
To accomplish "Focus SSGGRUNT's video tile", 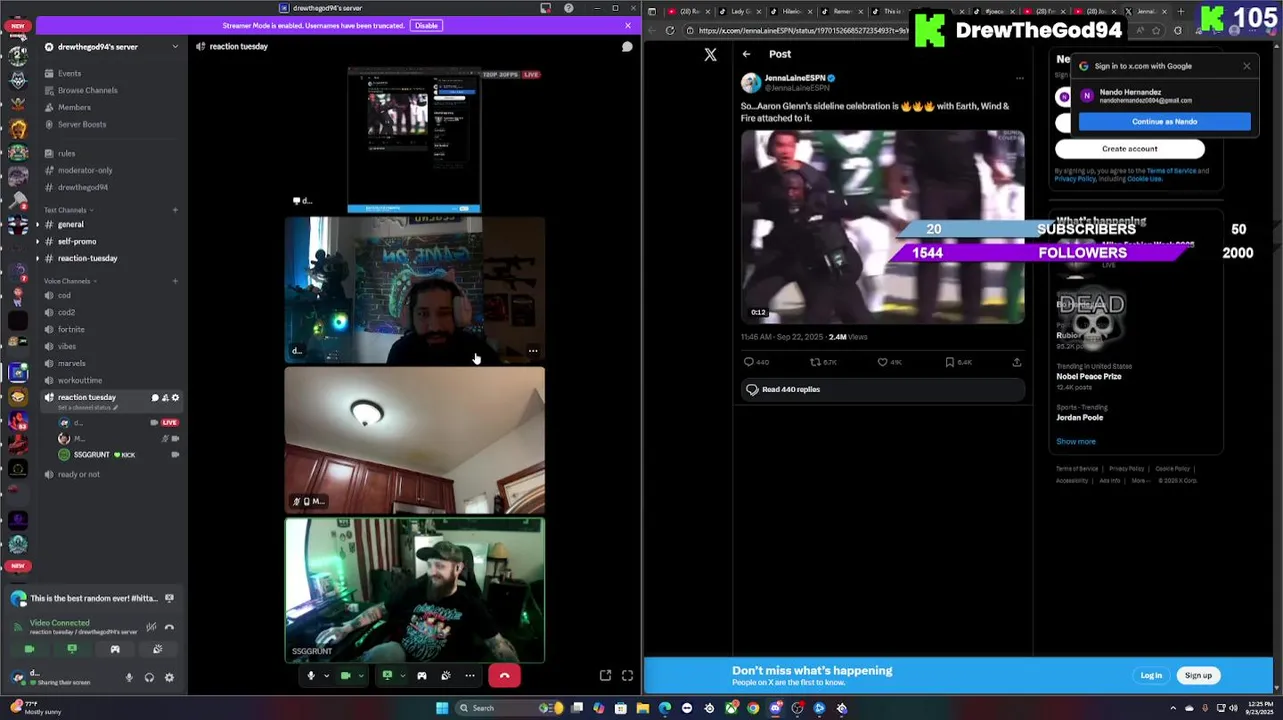I will point(414,590).
